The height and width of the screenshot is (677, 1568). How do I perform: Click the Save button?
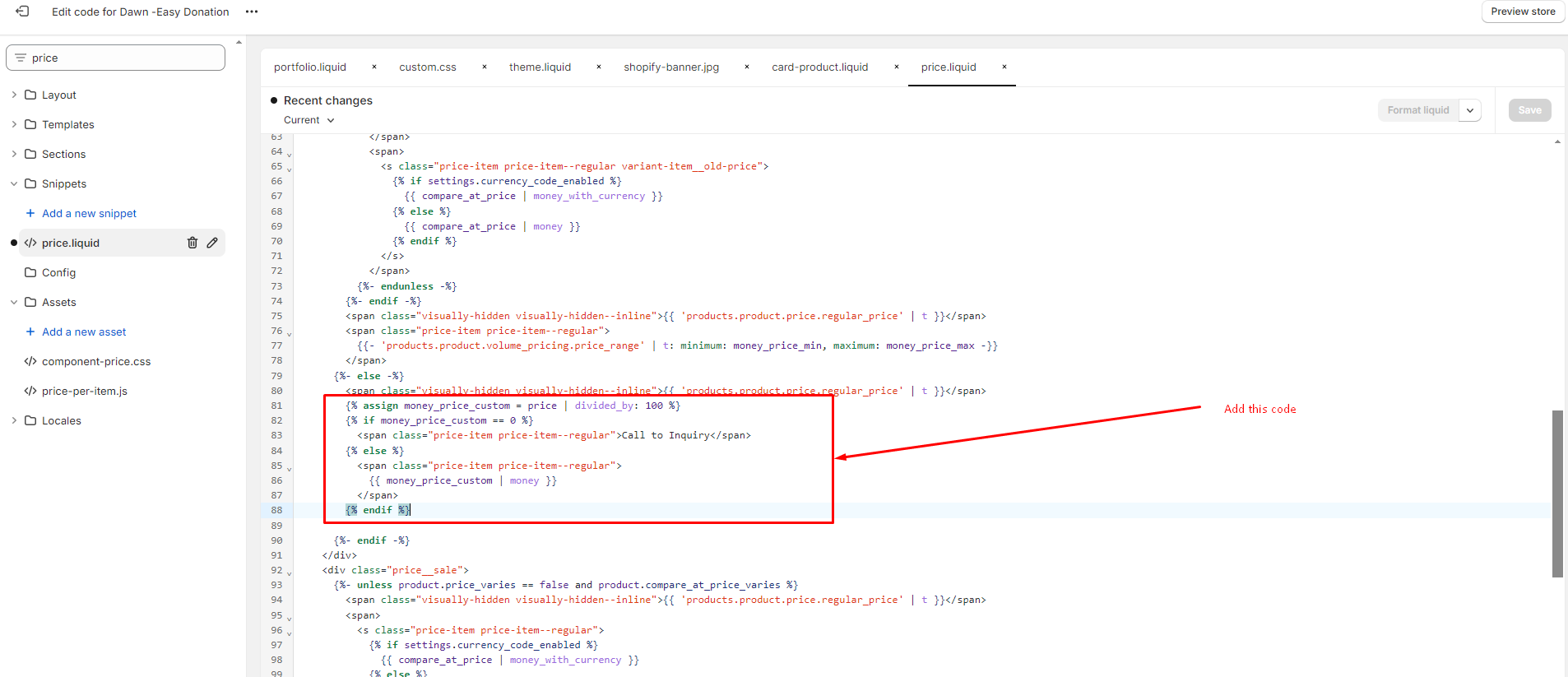tap(1529, 110)
